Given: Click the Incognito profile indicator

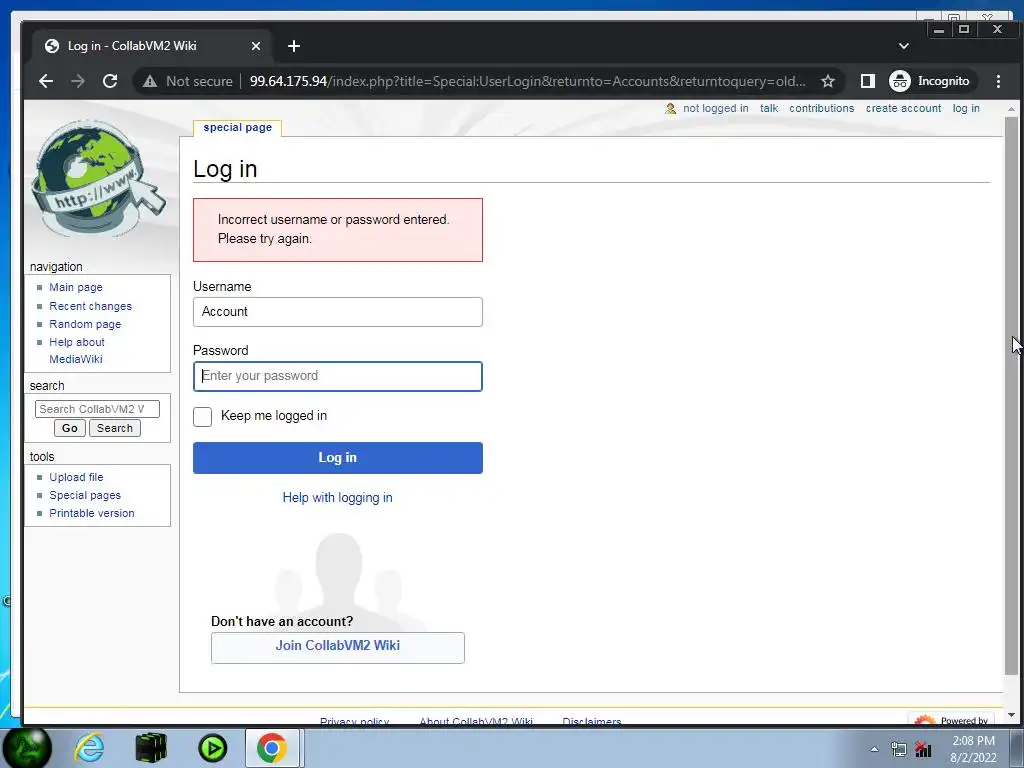Looking at the screenshot, I should [932, 81].
